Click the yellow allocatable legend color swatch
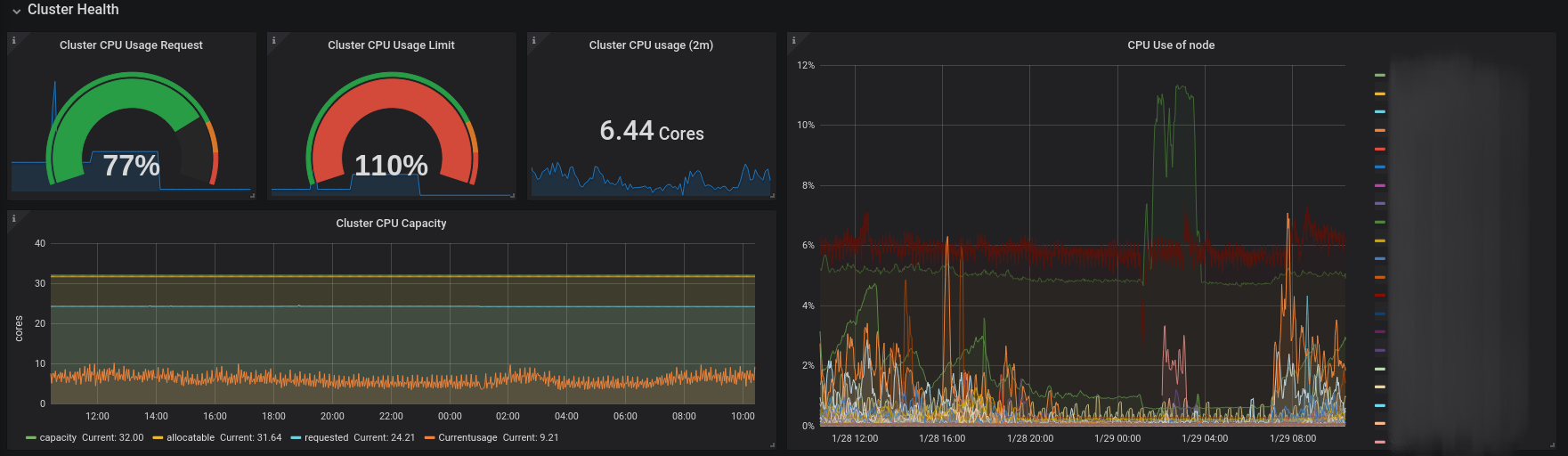 coord(158,438)
